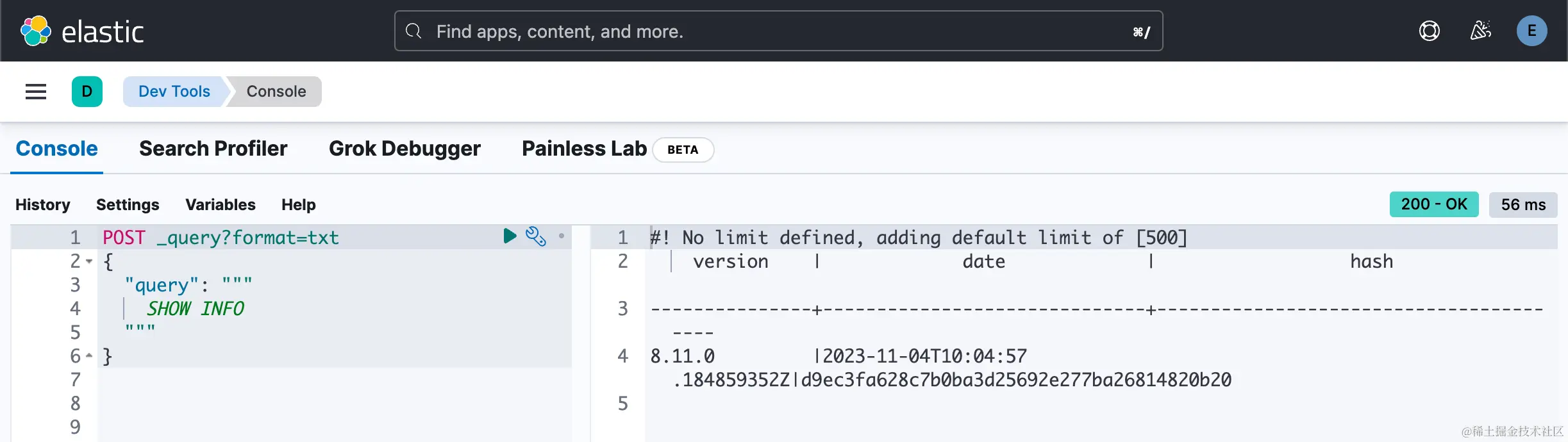Open the Grok Debugger tab
The width and height of the screenshot is (1568, 442).
click(x=405, y=149)
